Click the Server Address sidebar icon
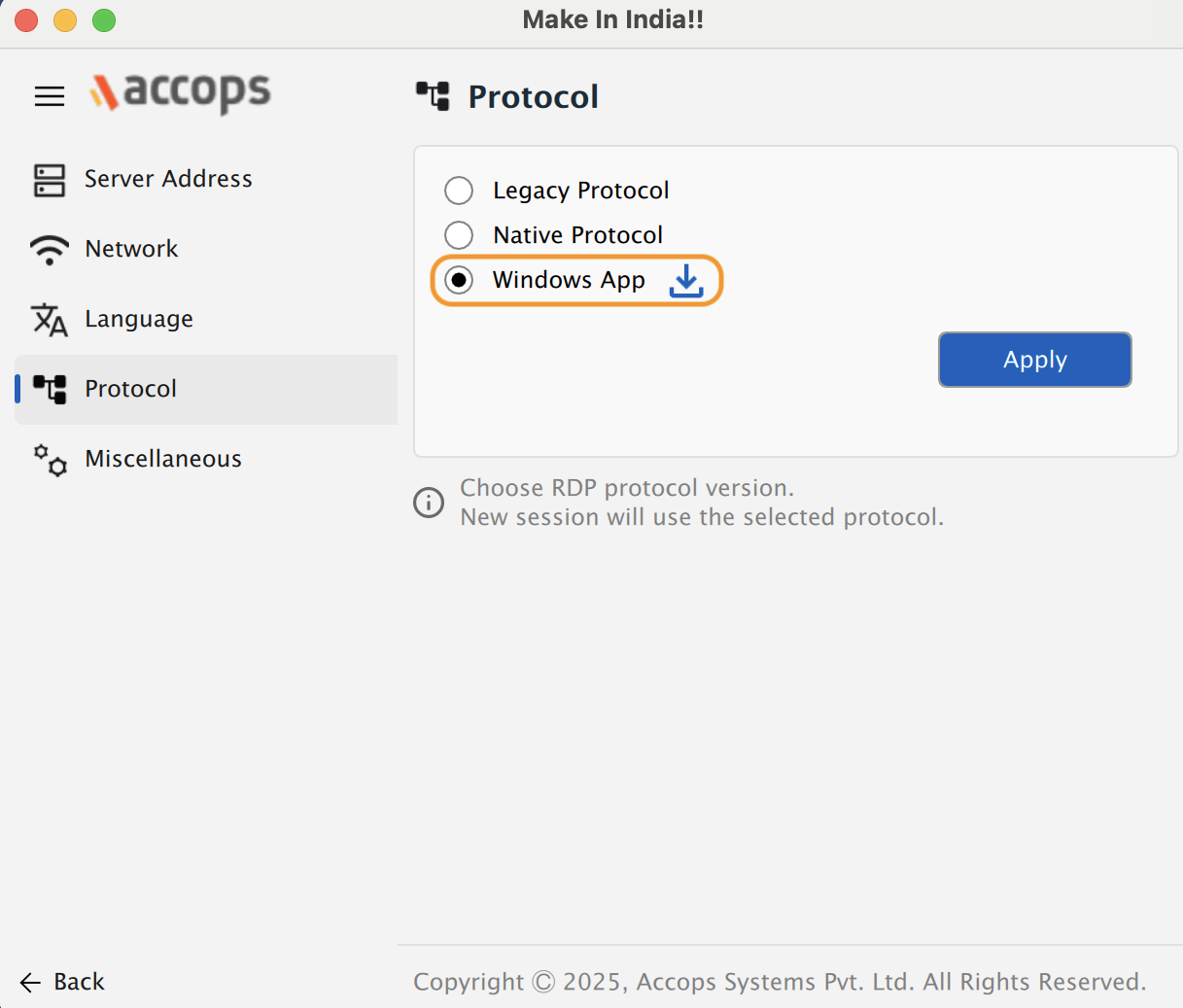1183x1008 pixels. click(50, 180)
